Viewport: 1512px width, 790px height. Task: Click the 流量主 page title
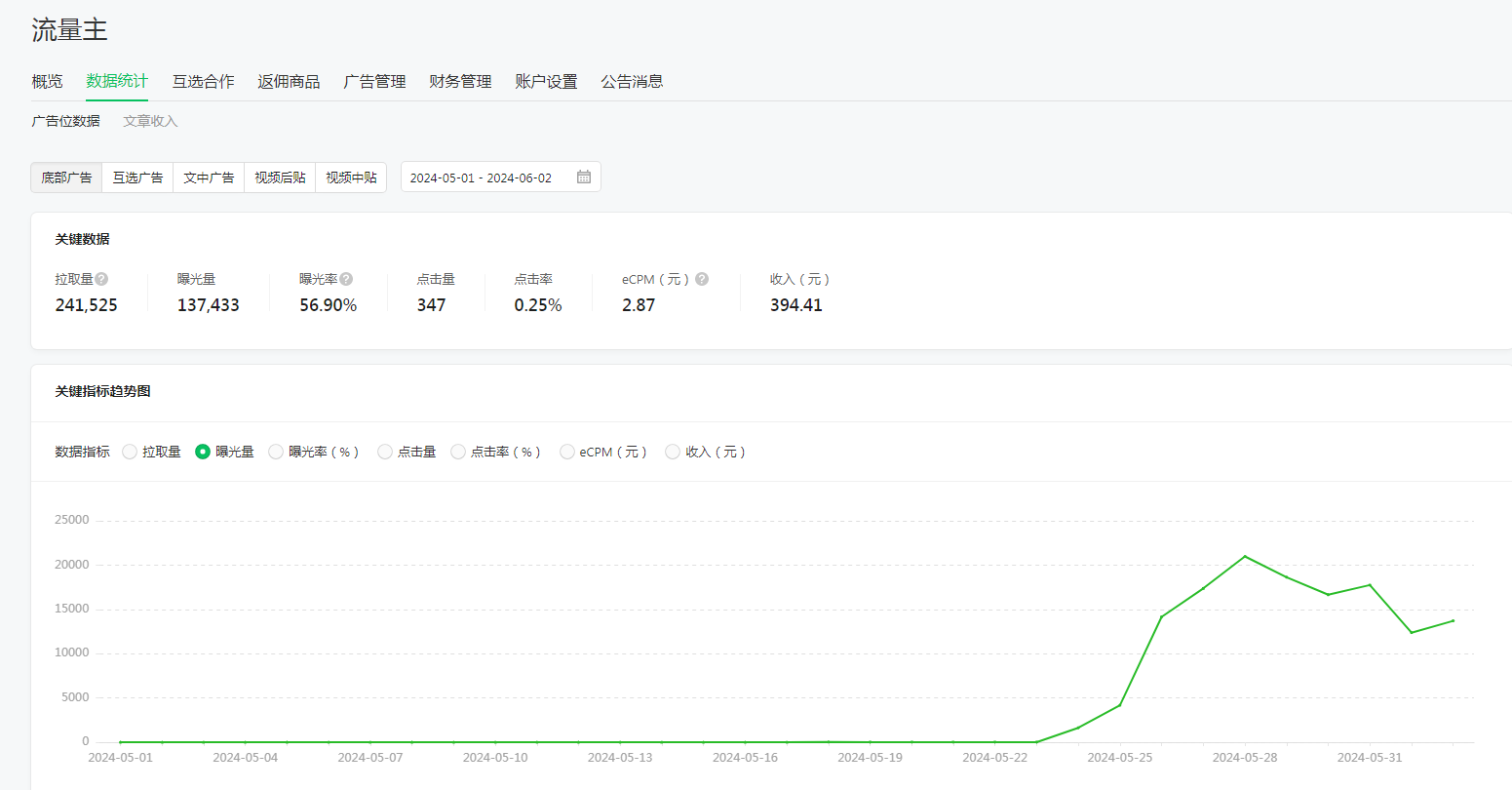[x=69, y=30]
